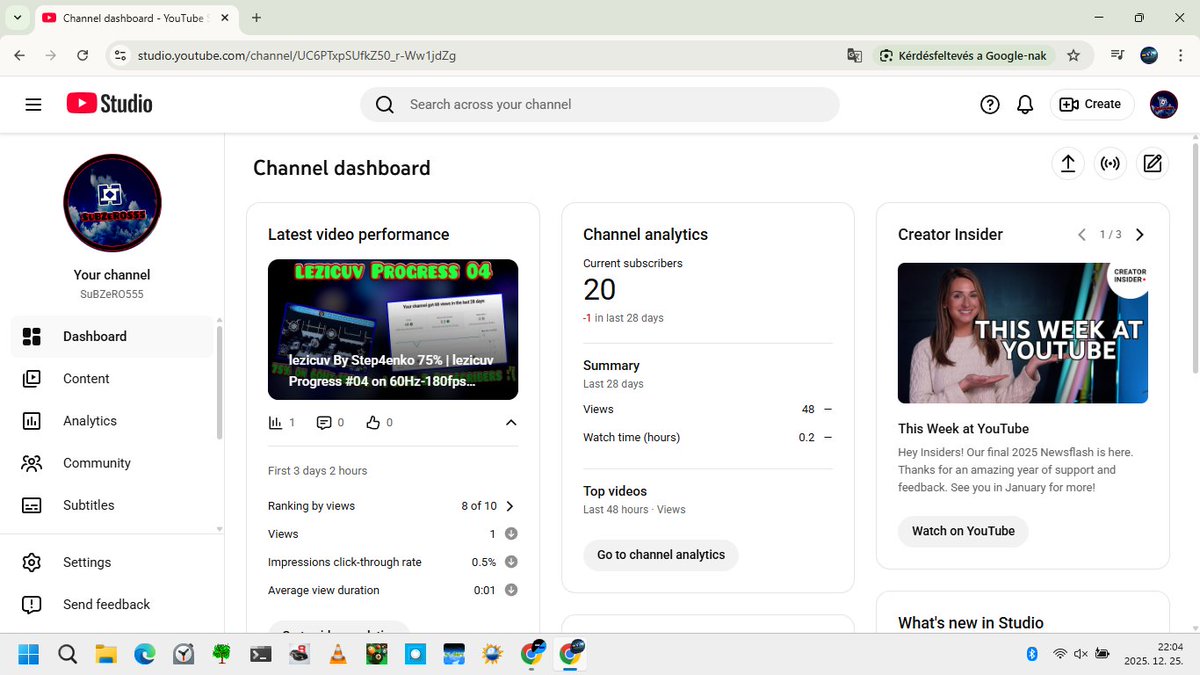Bookmark this page with star icon

click(x=1074, y=56)
